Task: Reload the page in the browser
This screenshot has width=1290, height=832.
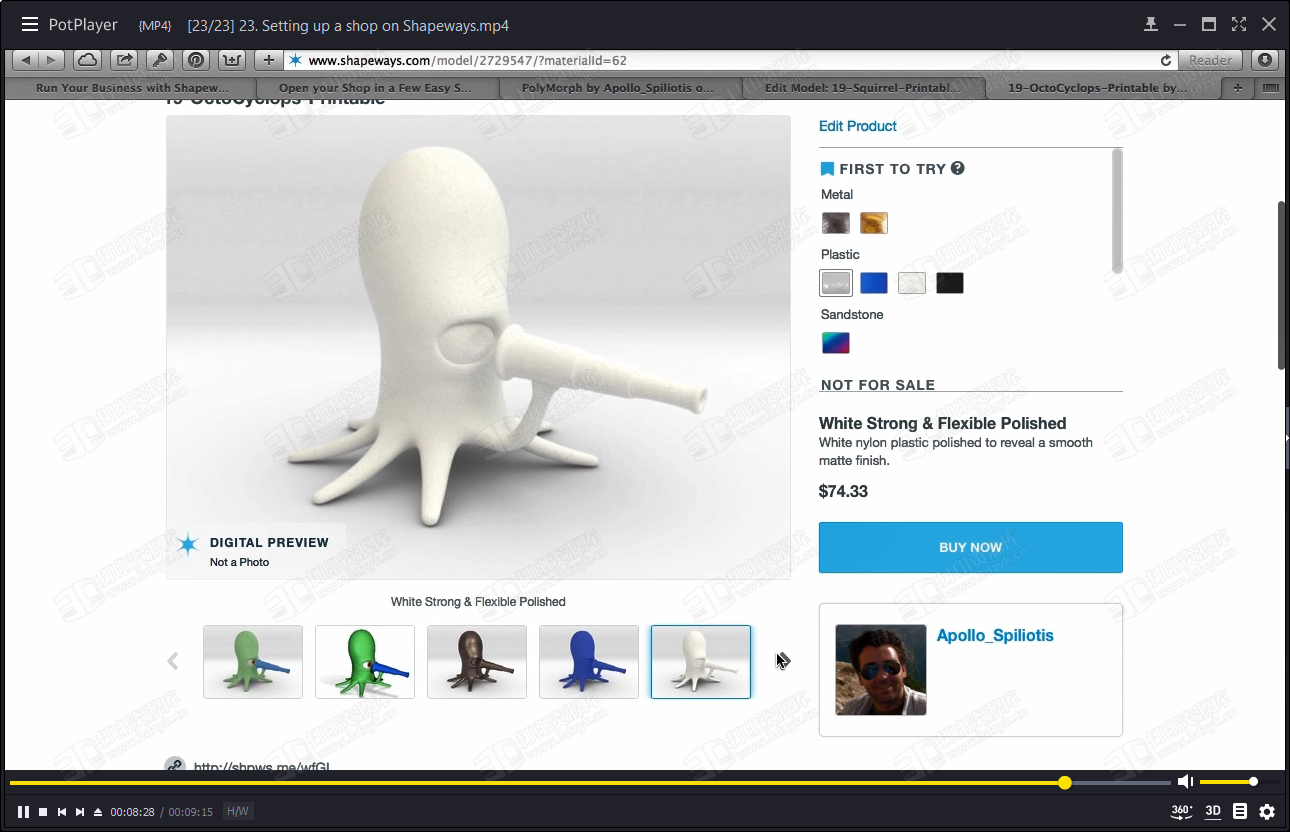Action: point(1166,60)
